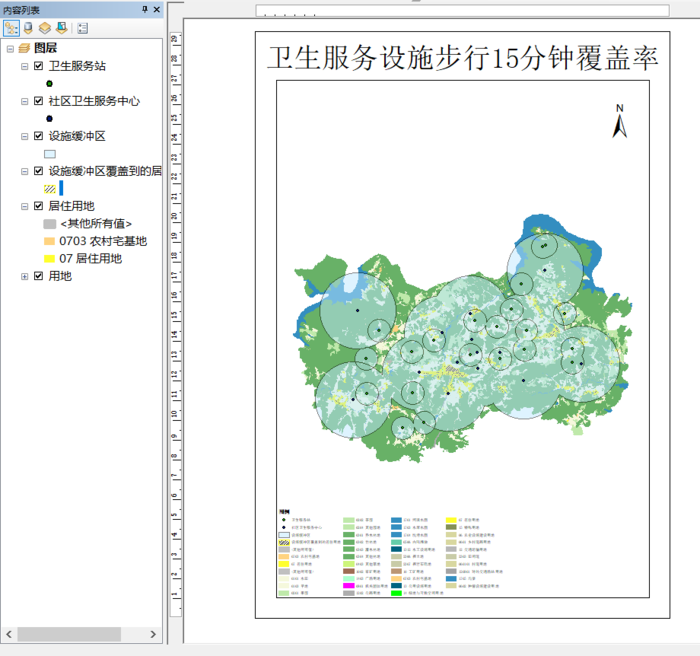Collapse the 图层 data frame
Image resolution: width=700 pixels, height=656 pixels.
[x=10, y=49]
